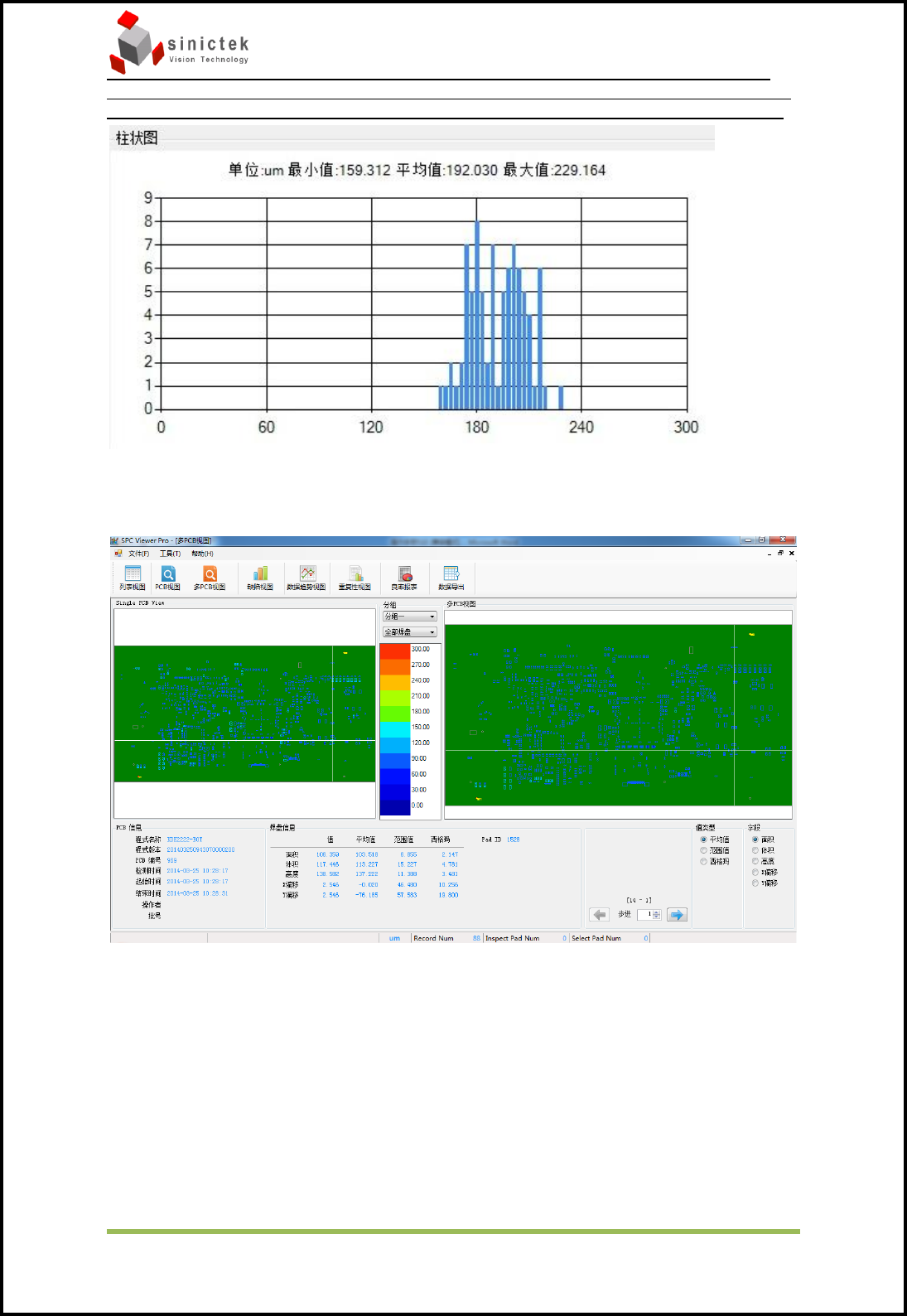Click the orange 270.00 color scale swatch

click(x=395, y=666)
